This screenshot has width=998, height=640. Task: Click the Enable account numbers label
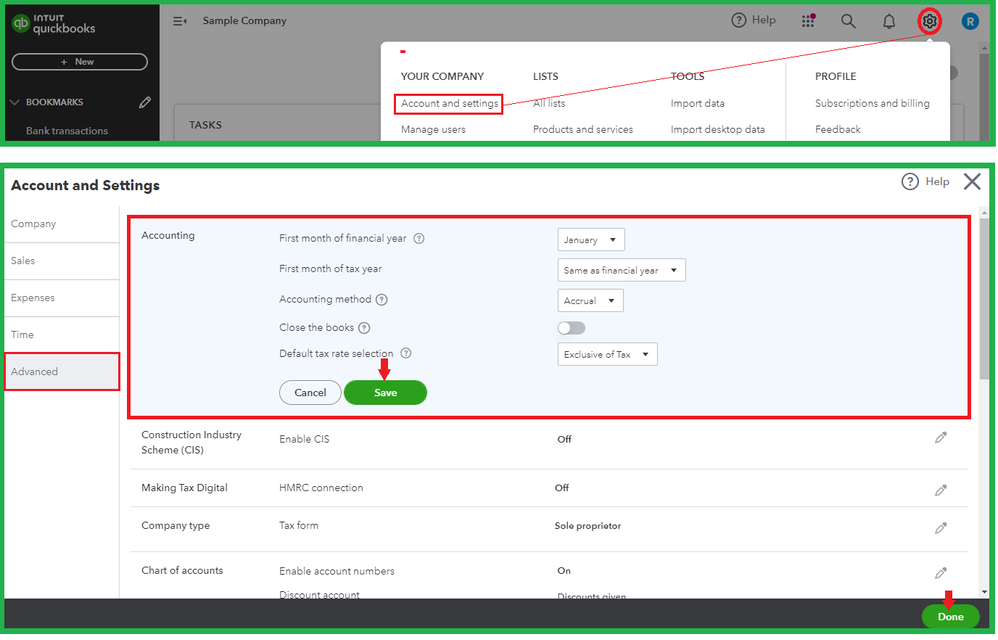[x=337, y=571]
